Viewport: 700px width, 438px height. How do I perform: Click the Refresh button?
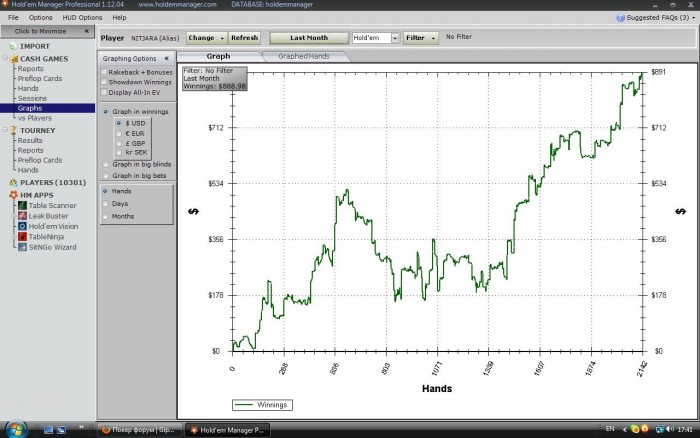[244, 38]
